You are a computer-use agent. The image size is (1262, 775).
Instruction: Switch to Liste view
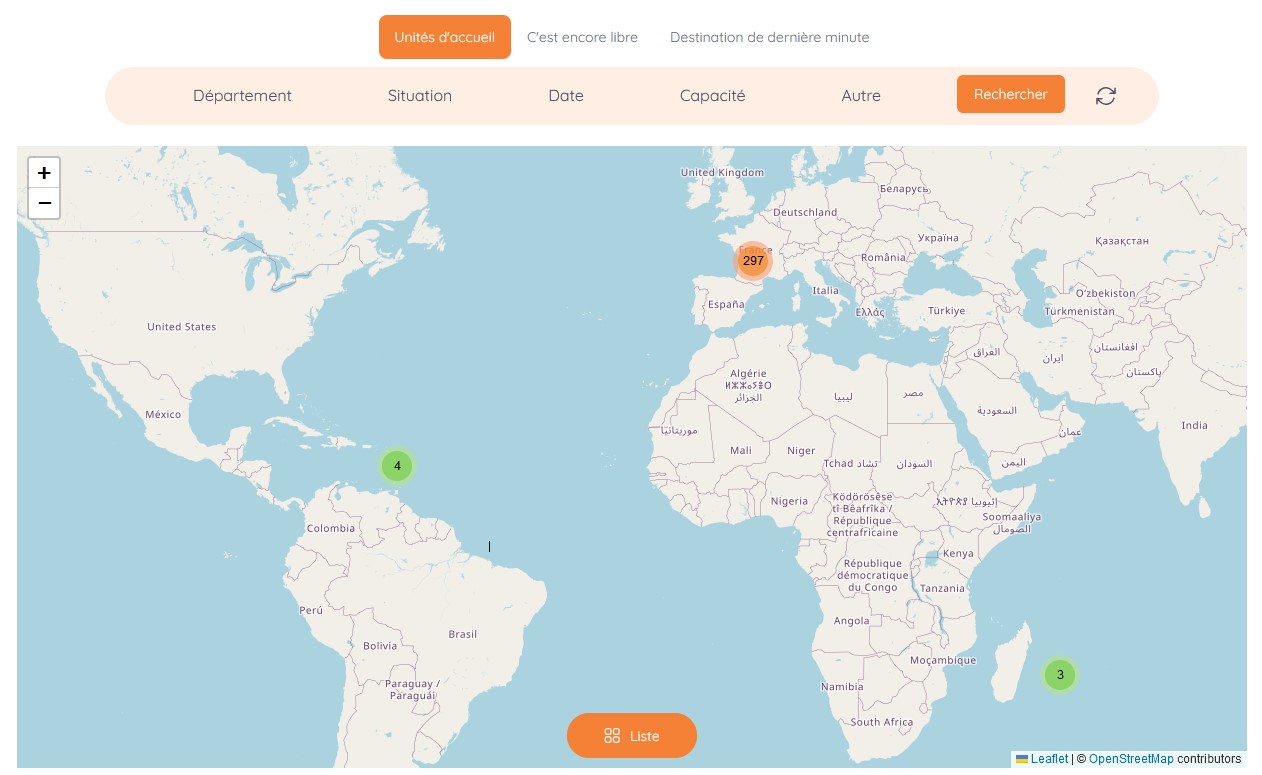point(632,736)
